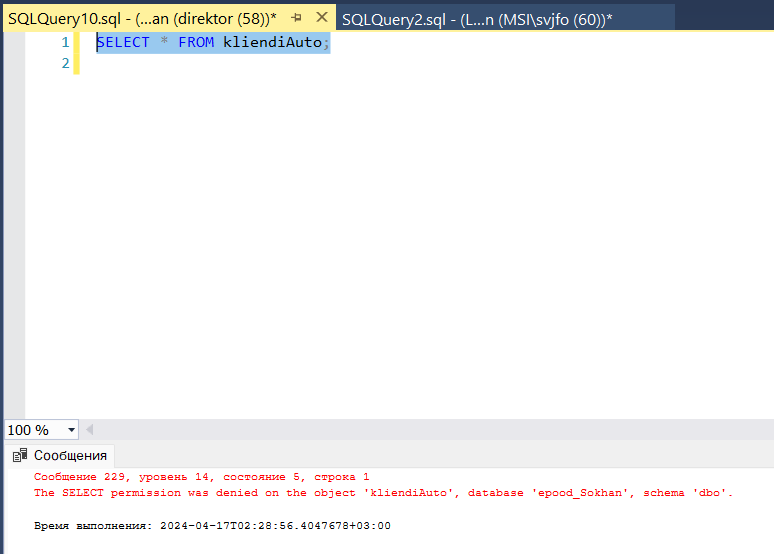Click the Сообщения tab icon

pos(20,455)
